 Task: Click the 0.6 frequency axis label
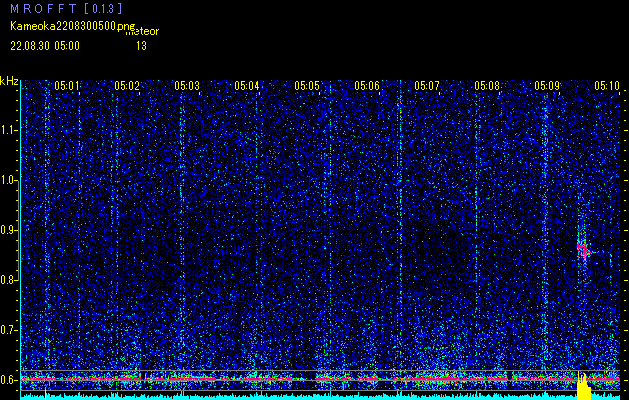[x=9, y=380]
